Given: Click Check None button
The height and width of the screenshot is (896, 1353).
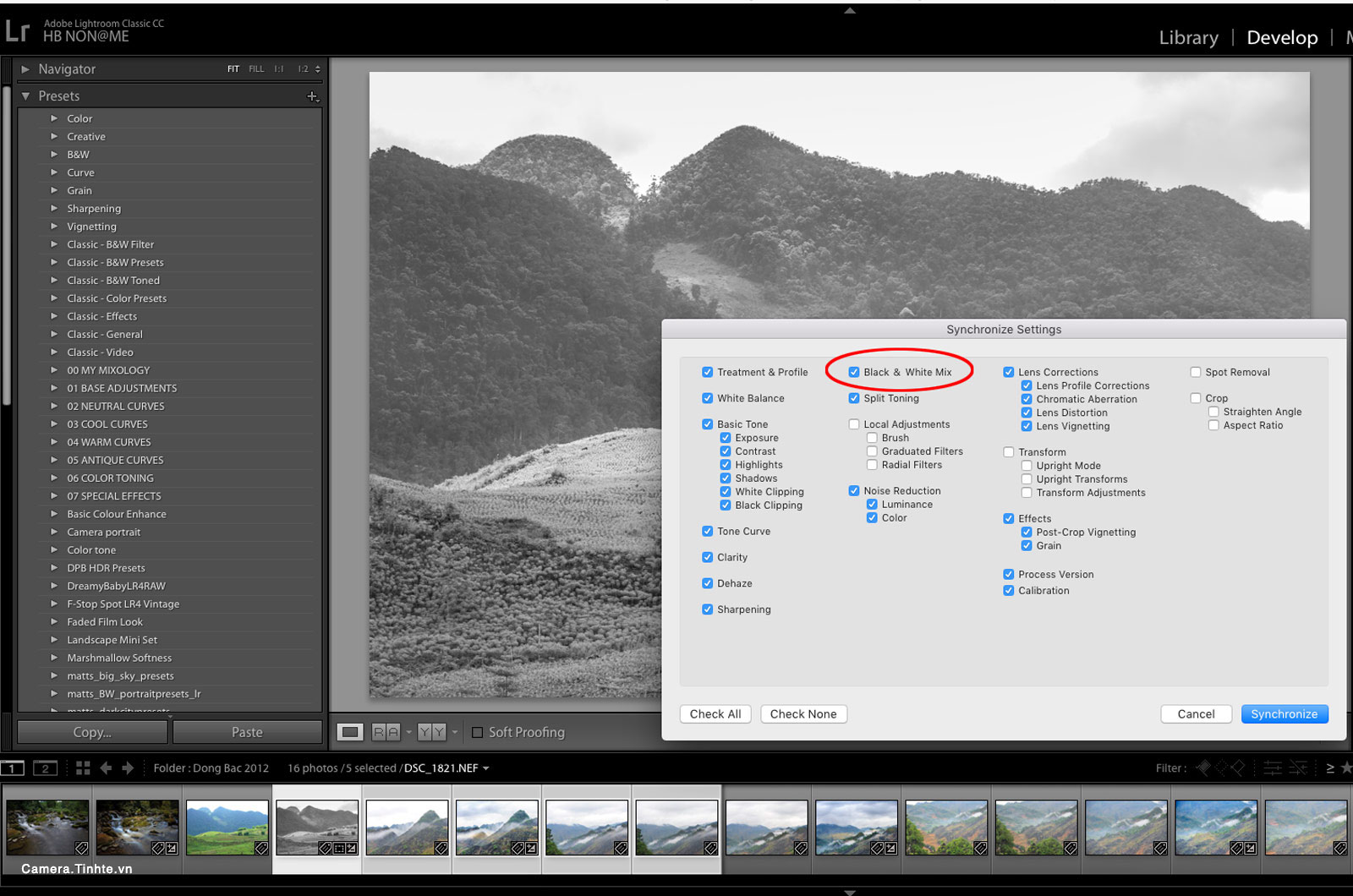Looking at the screenshot, I should 803,714.
